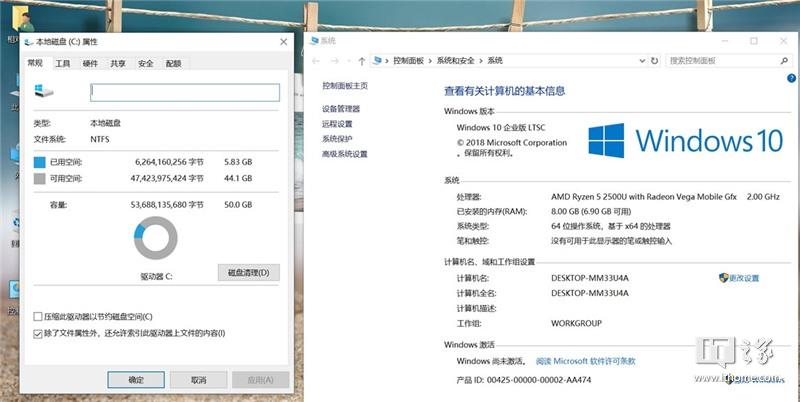Close the 本地磁盘 (C:) properties dialog
The width and height of the screenshot is (800, 402).
tap(284, 42)
